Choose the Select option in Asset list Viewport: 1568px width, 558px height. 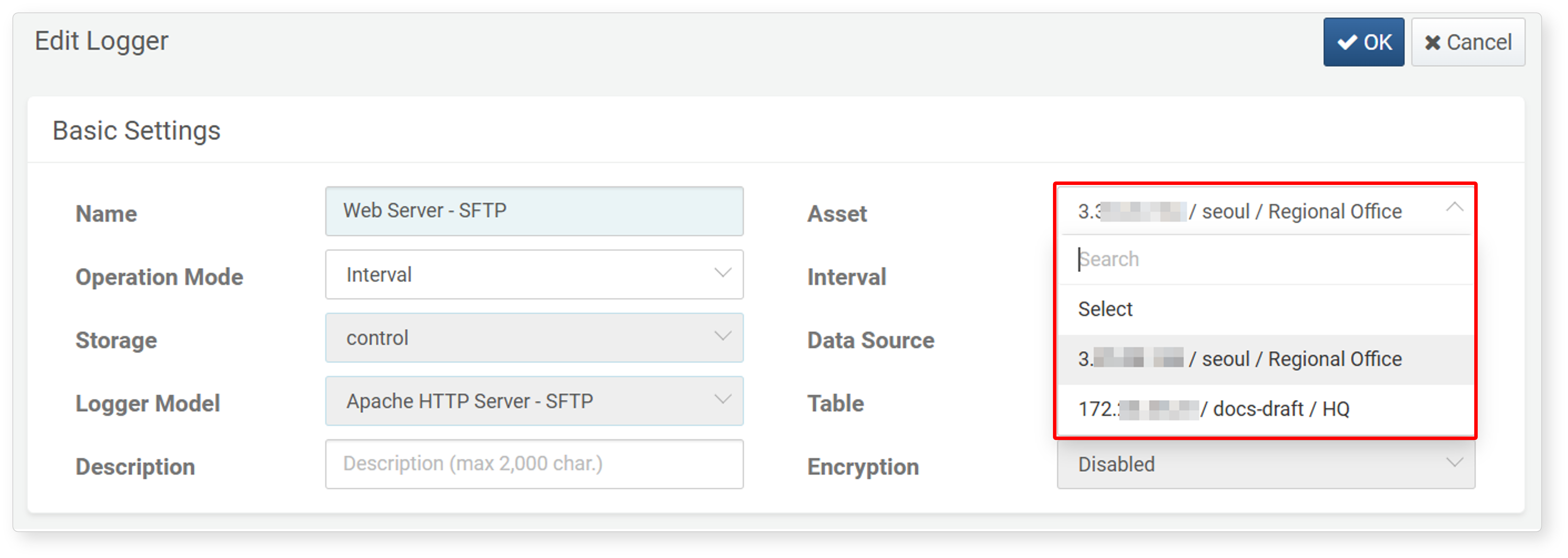[x=1266, y=309]
